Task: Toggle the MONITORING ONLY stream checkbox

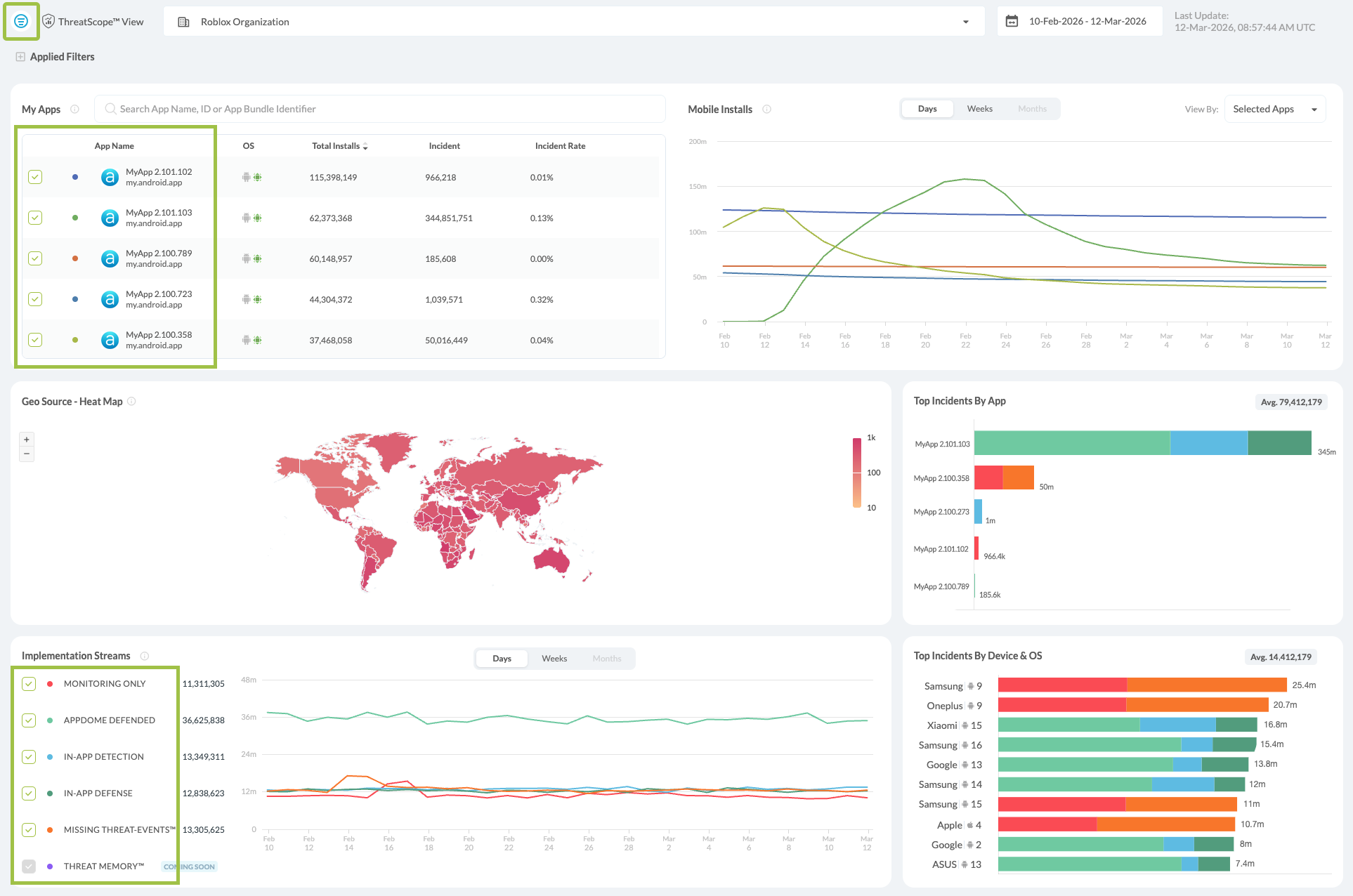Action: tap(29, 684)
